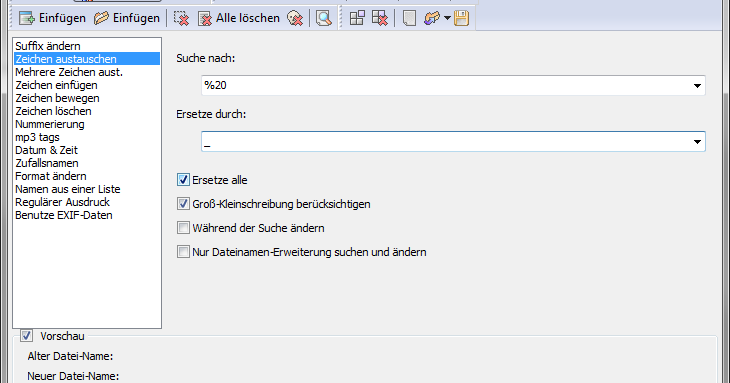Toggle the 'Vorschau' checkbox
The width and height of the screenshot is (730, 383).
coord(27,336)
